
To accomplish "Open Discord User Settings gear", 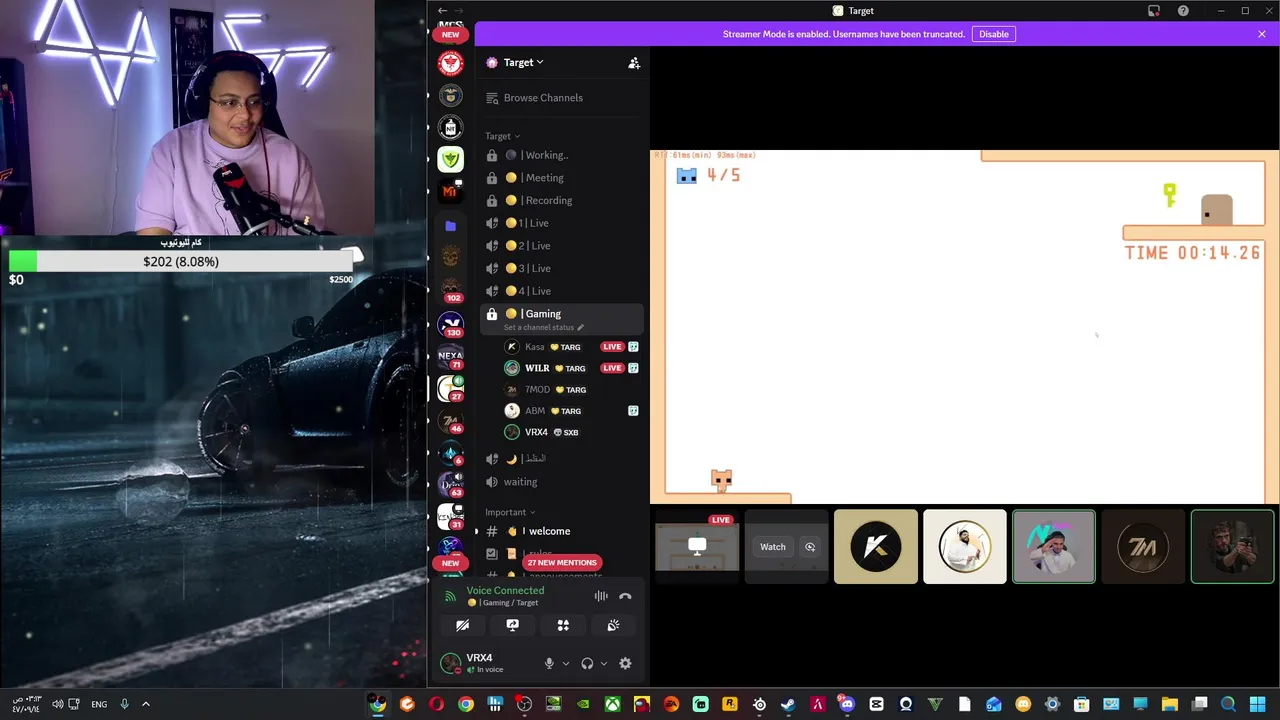I will (625, 663).
